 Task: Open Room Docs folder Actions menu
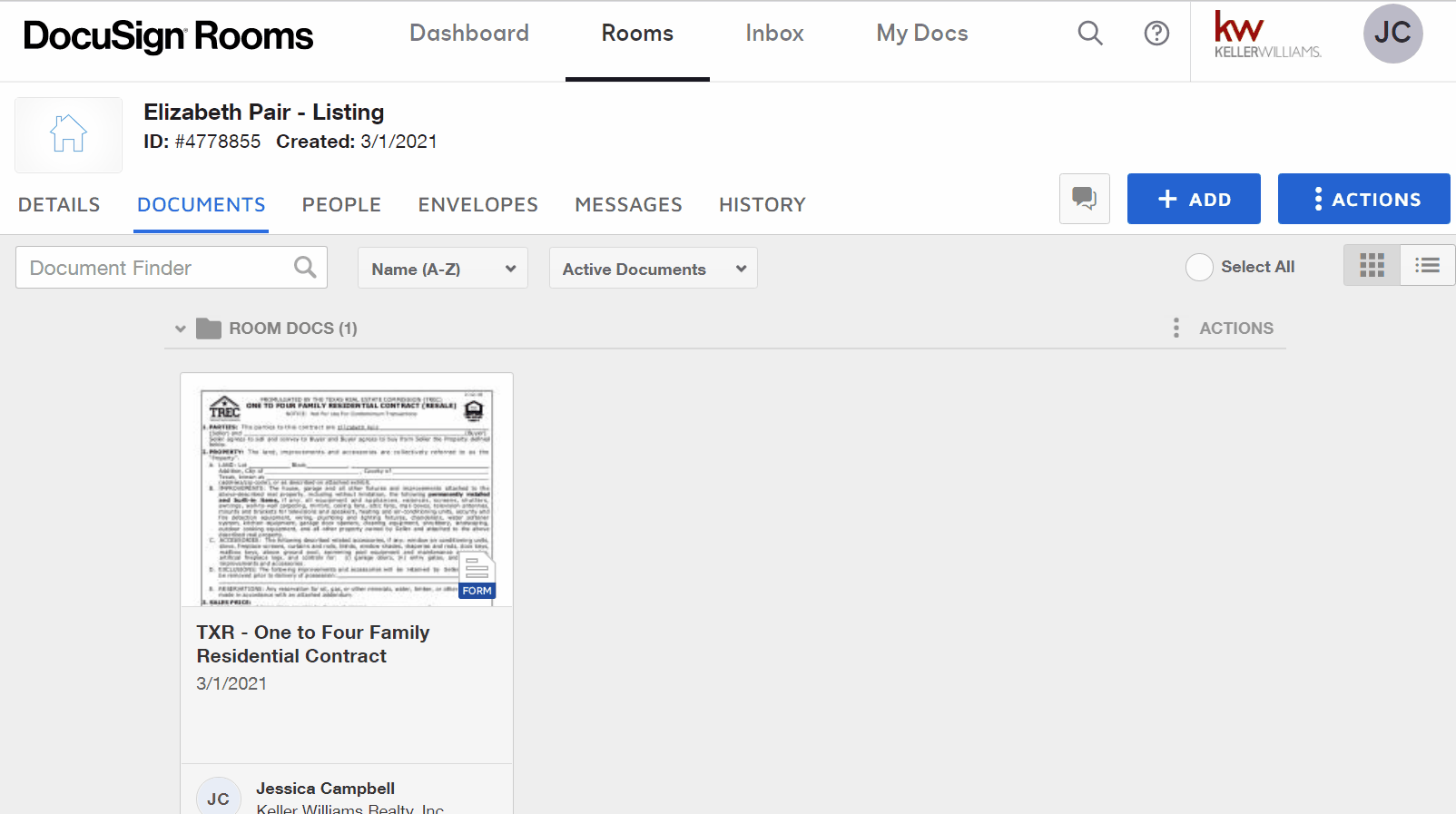click(1224, 329)
